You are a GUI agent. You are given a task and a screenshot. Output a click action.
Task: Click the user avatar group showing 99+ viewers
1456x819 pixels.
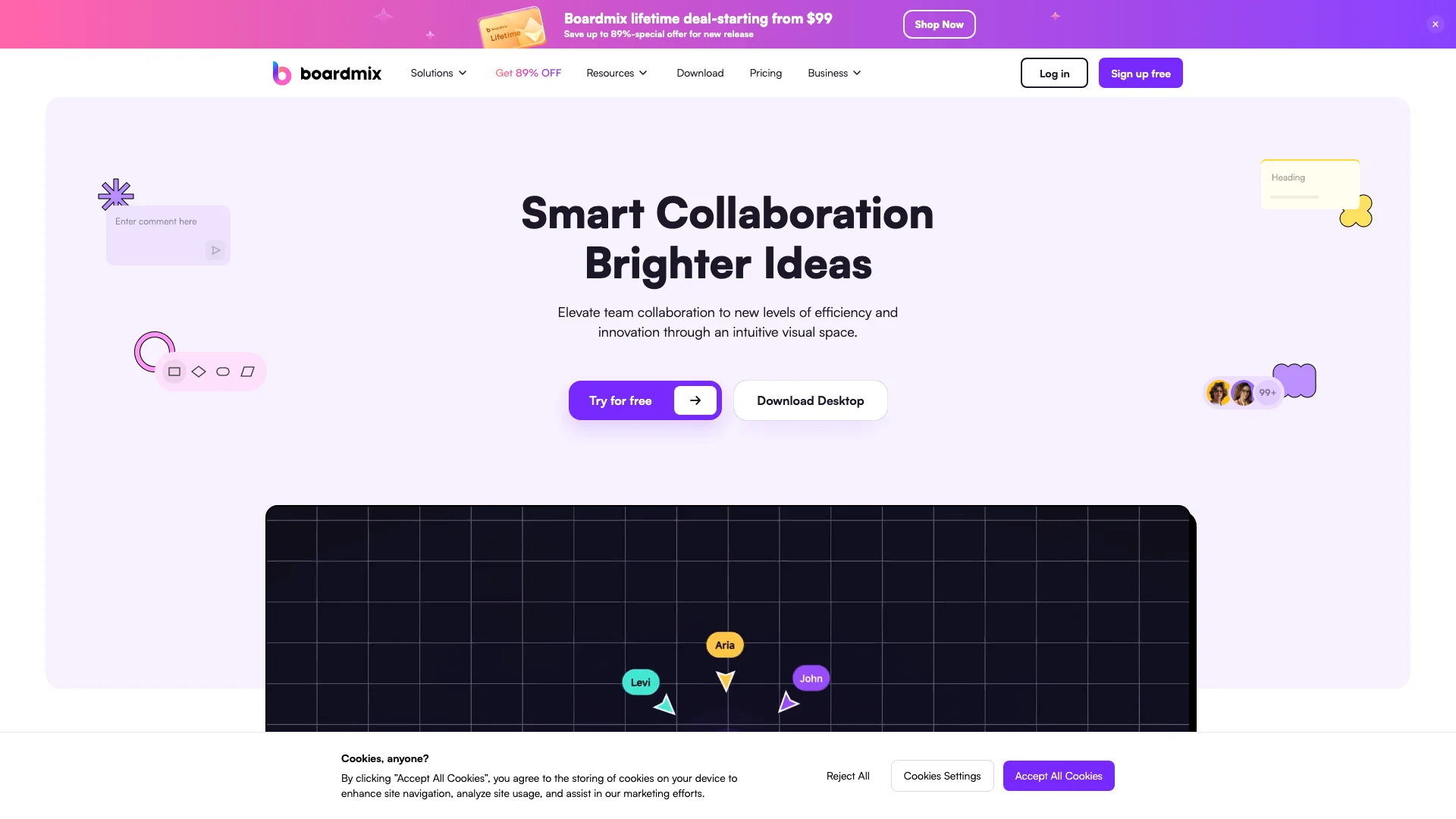click(x=1242, y=392)
